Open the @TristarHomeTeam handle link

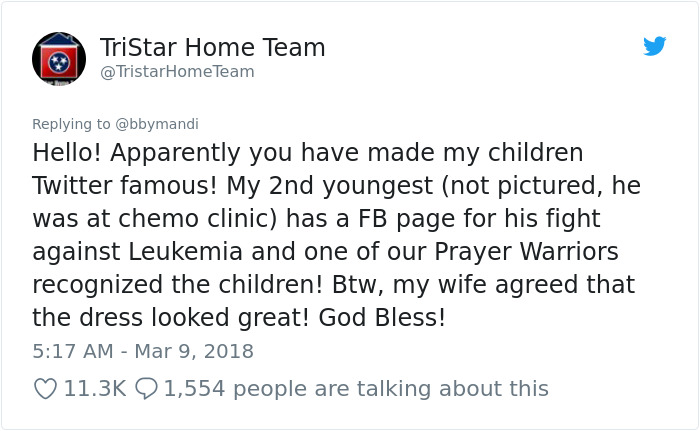pos(177,72)
